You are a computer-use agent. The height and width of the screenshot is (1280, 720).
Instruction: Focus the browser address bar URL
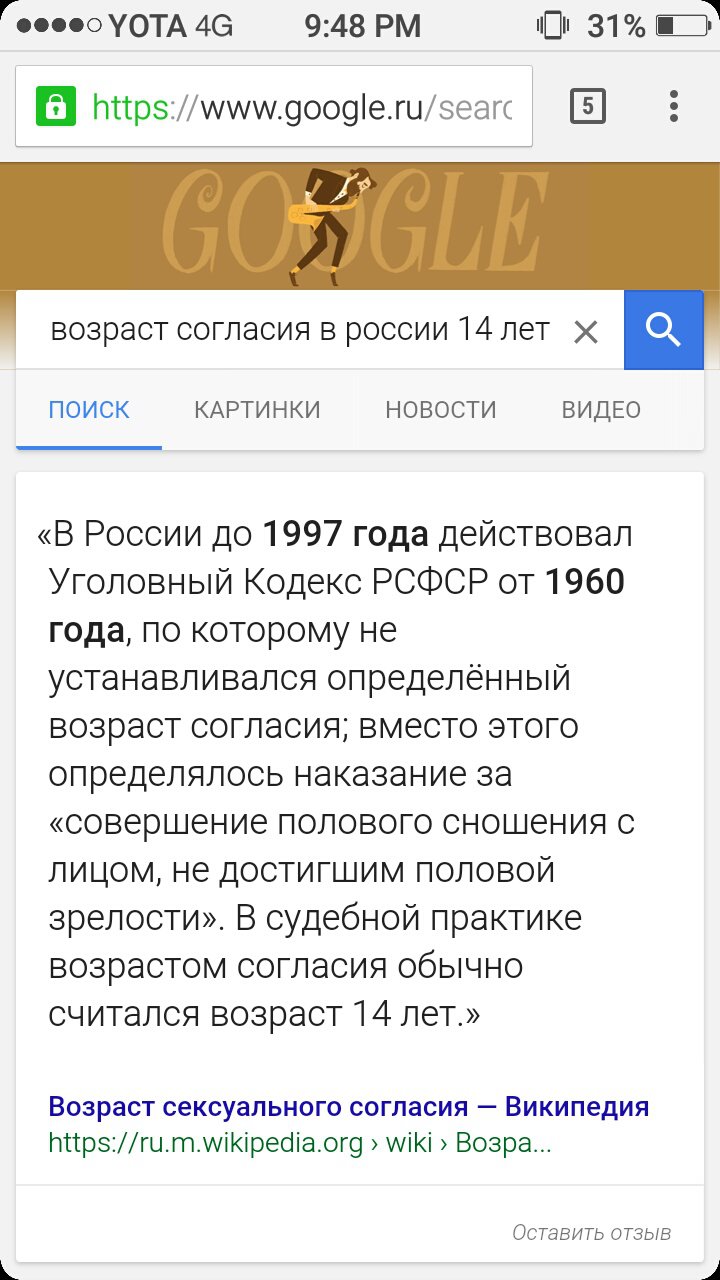302,106
